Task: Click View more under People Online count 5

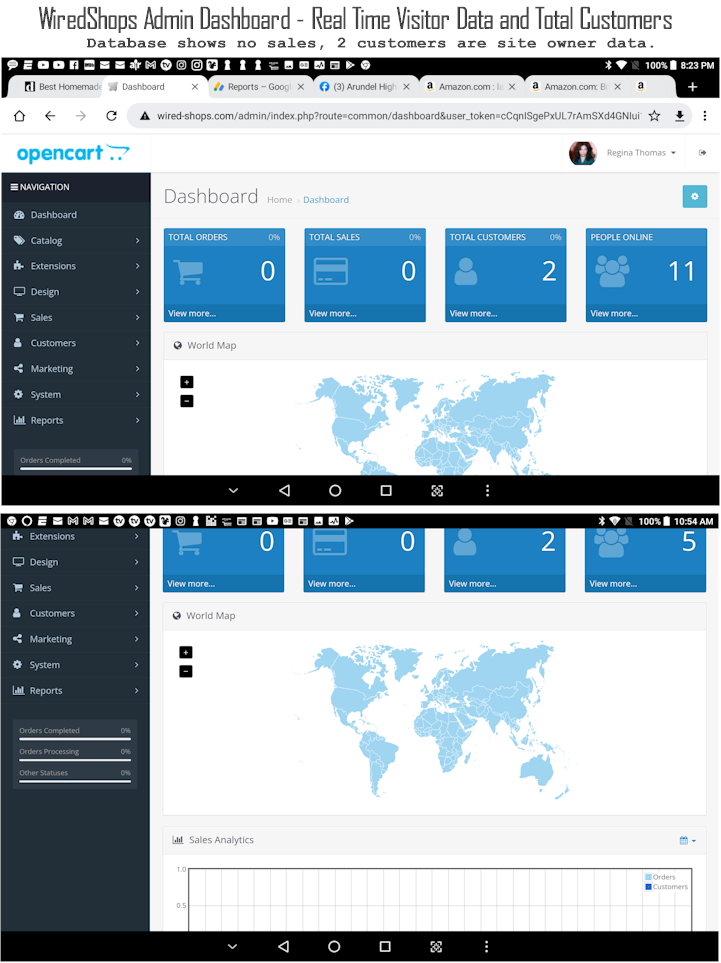Action: tap(613, 583)
